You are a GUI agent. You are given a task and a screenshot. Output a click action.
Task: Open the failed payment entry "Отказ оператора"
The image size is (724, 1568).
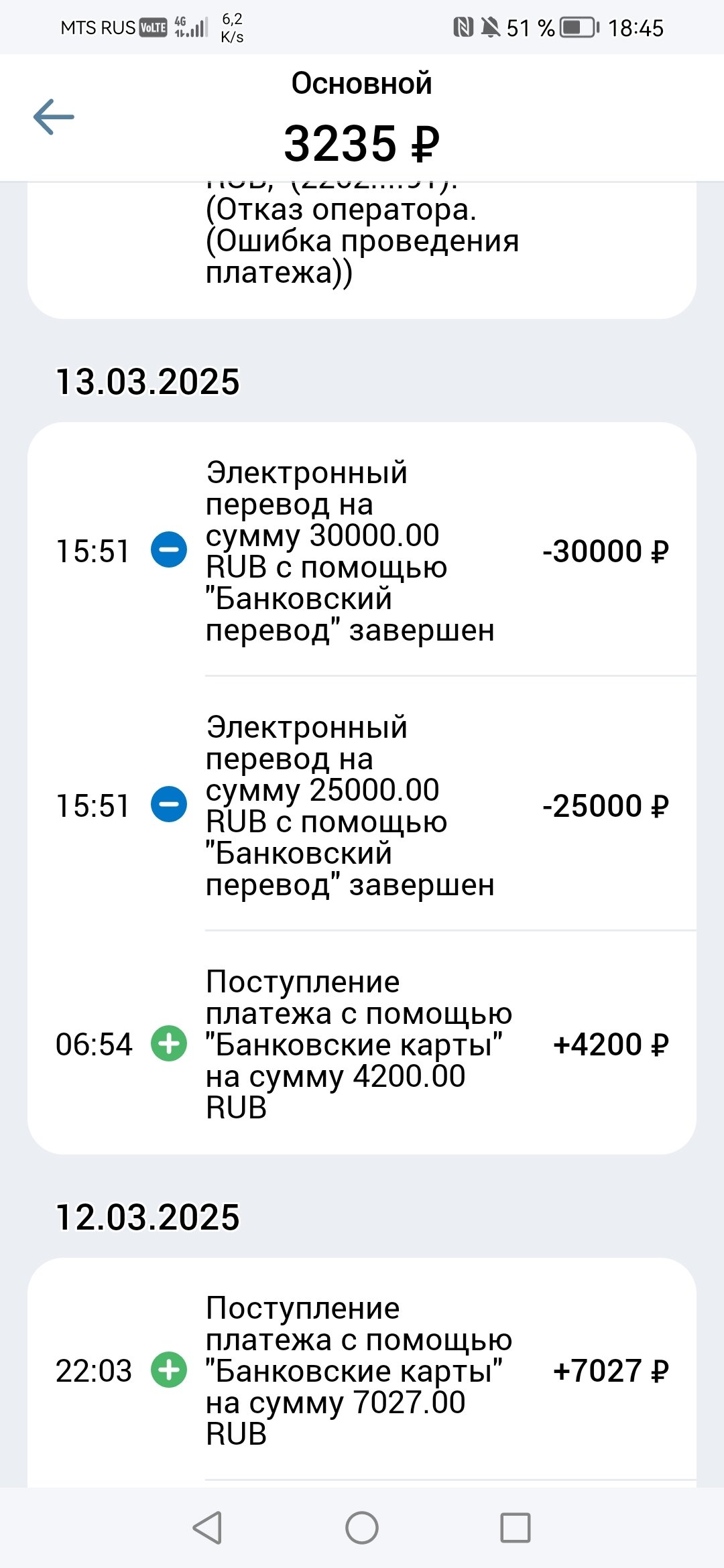click(362, 241)
